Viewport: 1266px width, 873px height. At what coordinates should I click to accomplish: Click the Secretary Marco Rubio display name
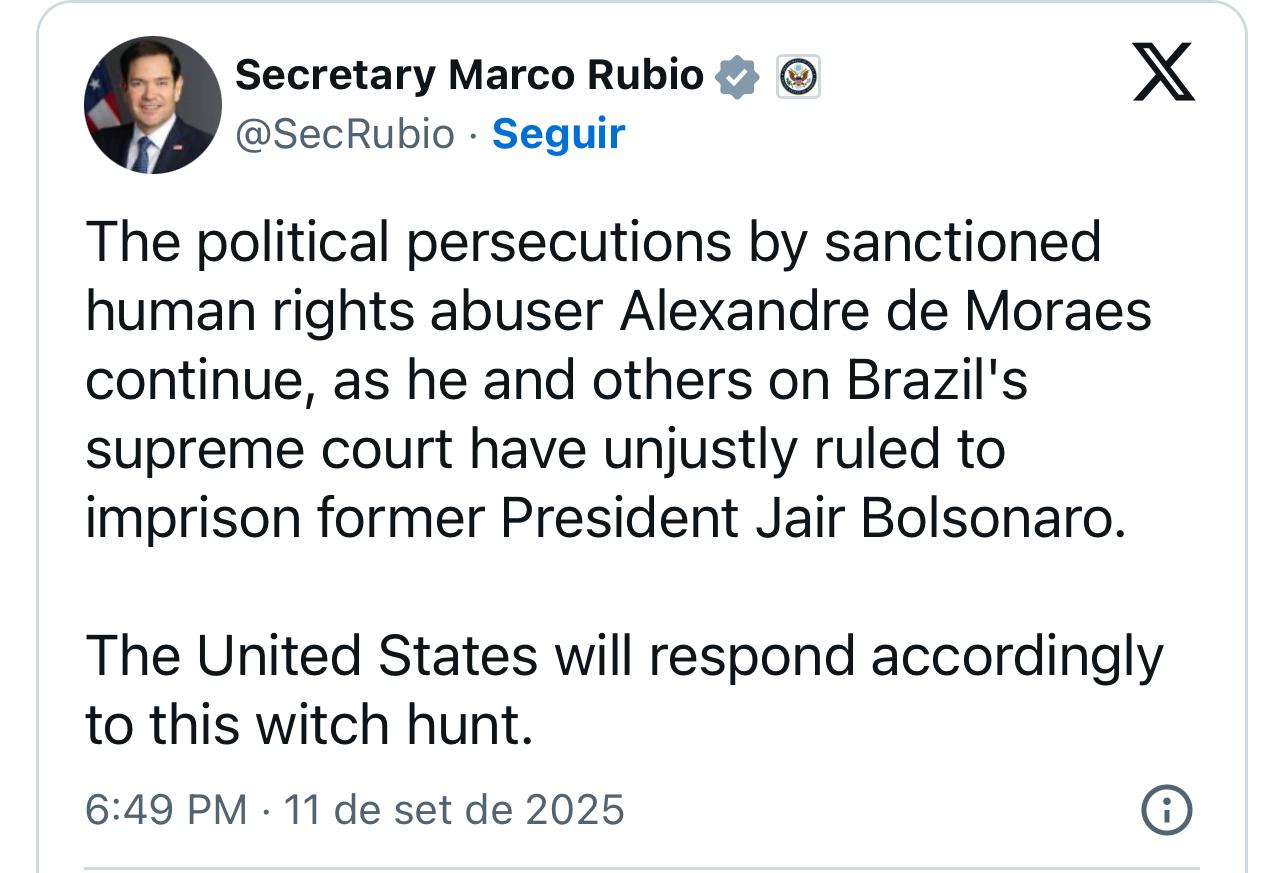point(469,75)
